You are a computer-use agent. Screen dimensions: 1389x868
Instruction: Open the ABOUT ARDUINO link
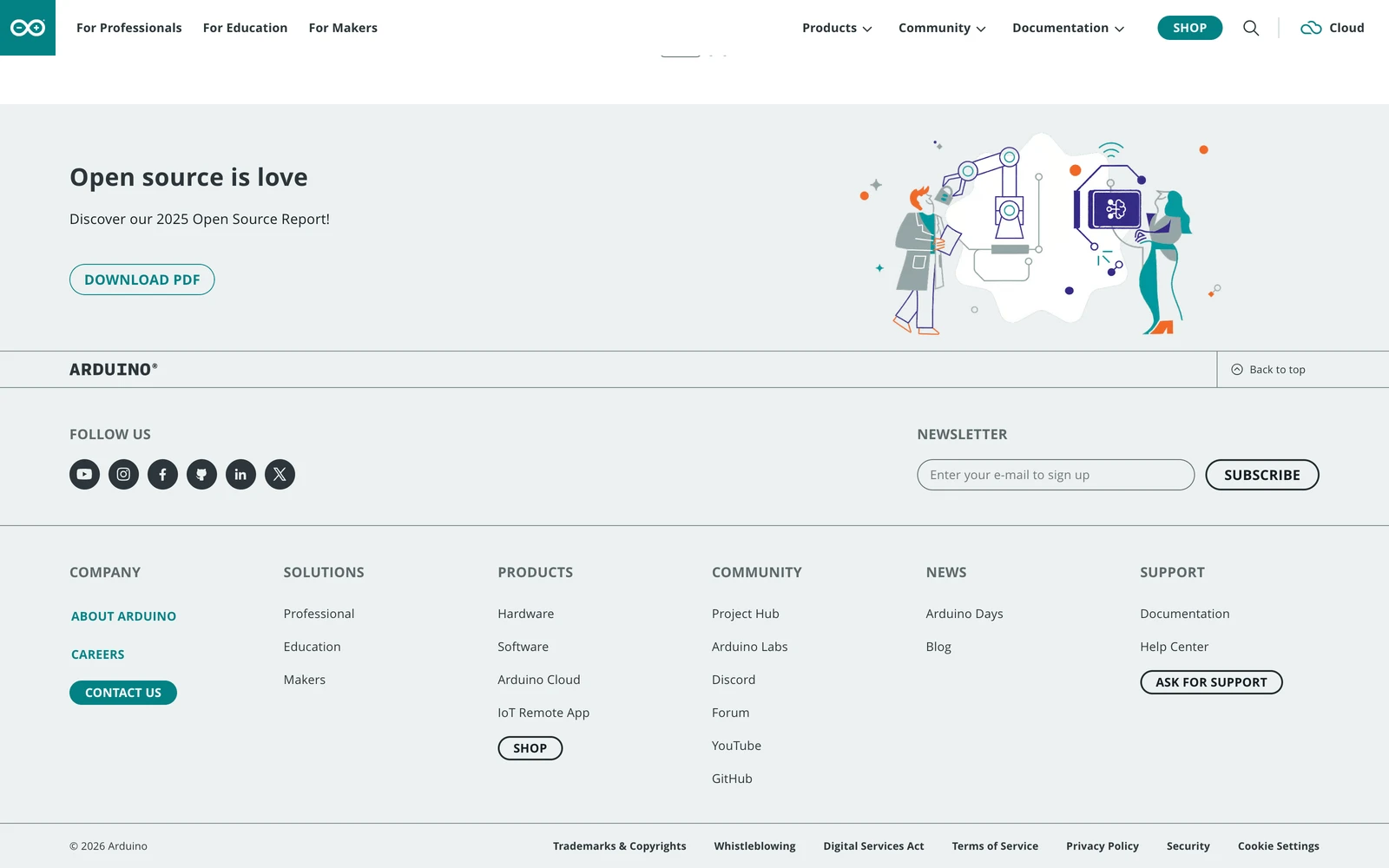tap(123, 616)
